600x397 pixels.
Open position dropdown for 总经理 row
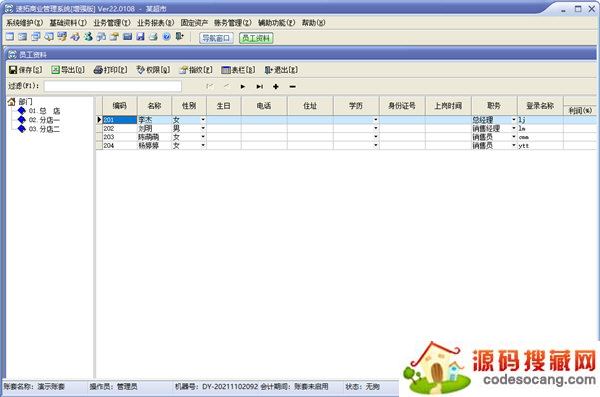click(x=514, y=120)
